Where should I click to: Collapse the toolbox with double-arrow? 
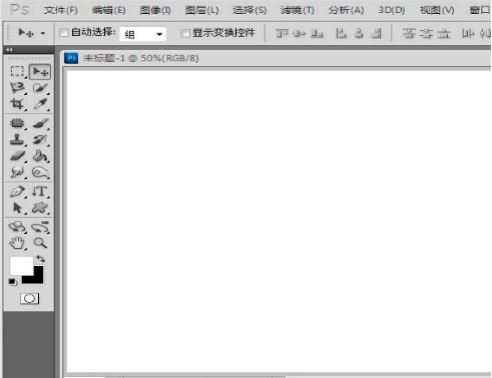[x=9, y=50]
